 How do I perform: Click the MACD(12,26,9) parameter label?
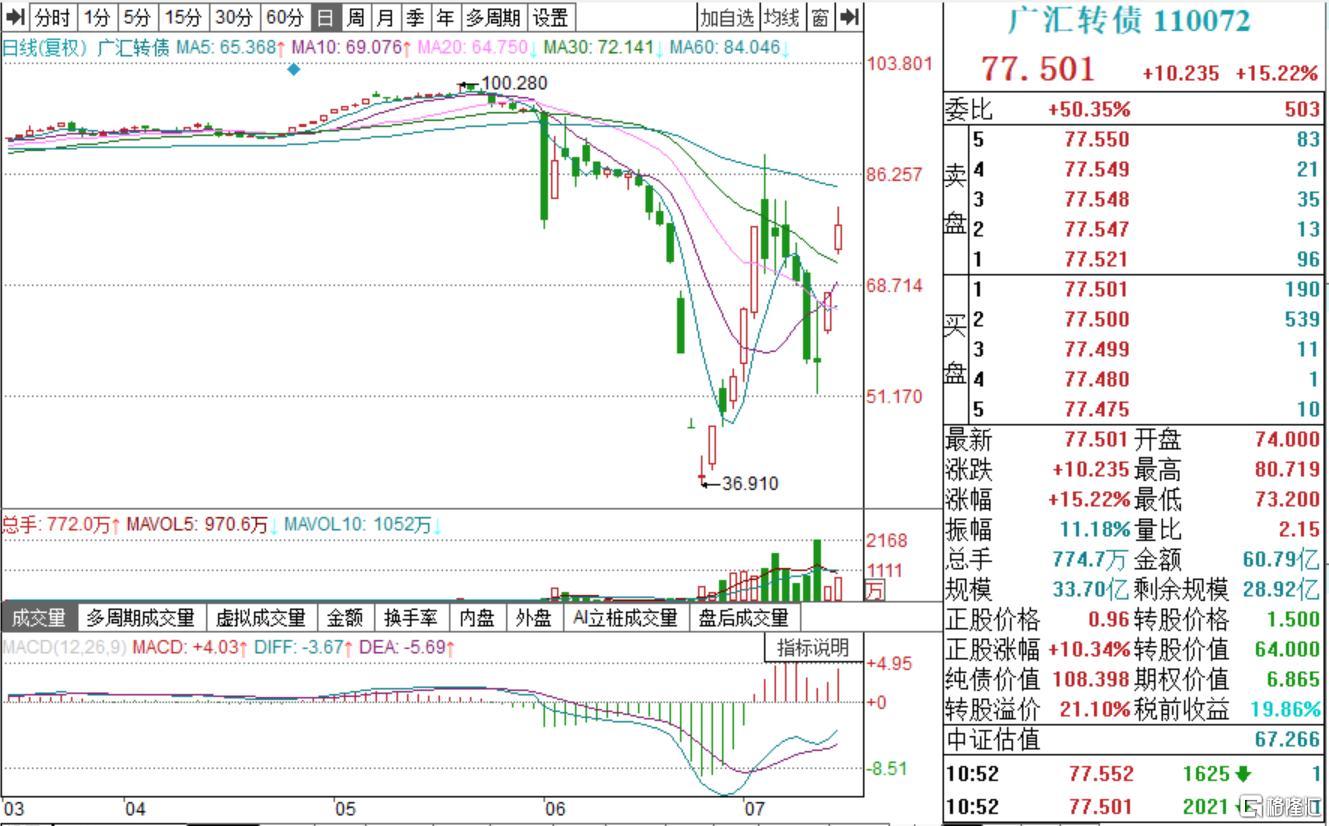pyautogui.click(x=65, y=648)
